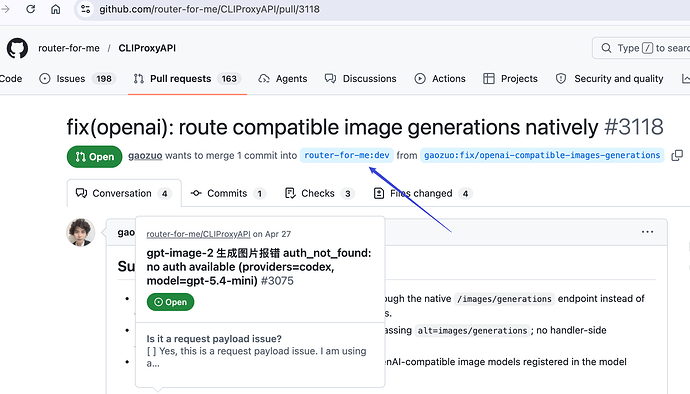This screenshot has width=690, height=394.
Task: Click the Issues count 198 badge
Action: click(104, 79)
